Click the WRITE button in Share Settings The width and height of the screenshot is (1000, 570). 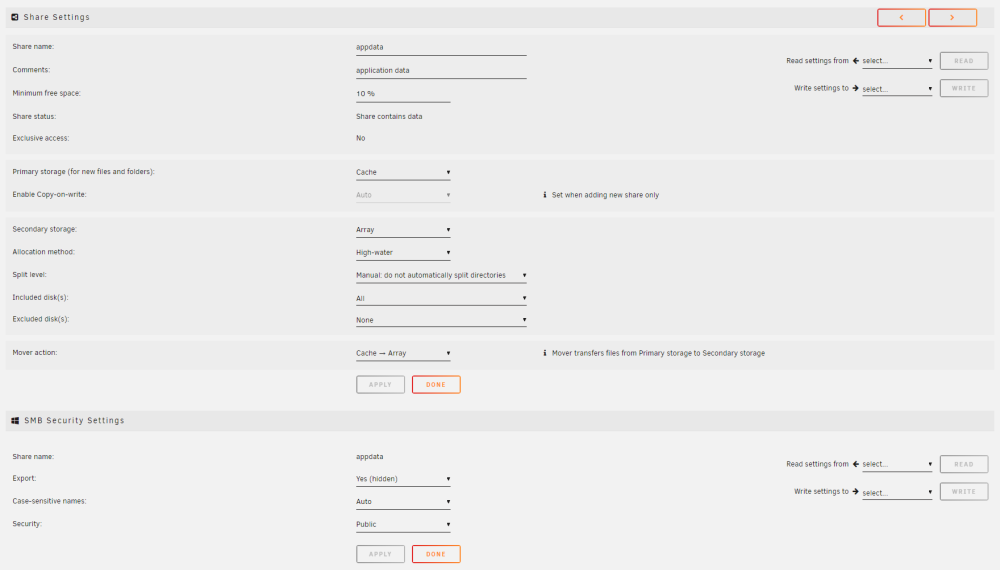point(964,89)
